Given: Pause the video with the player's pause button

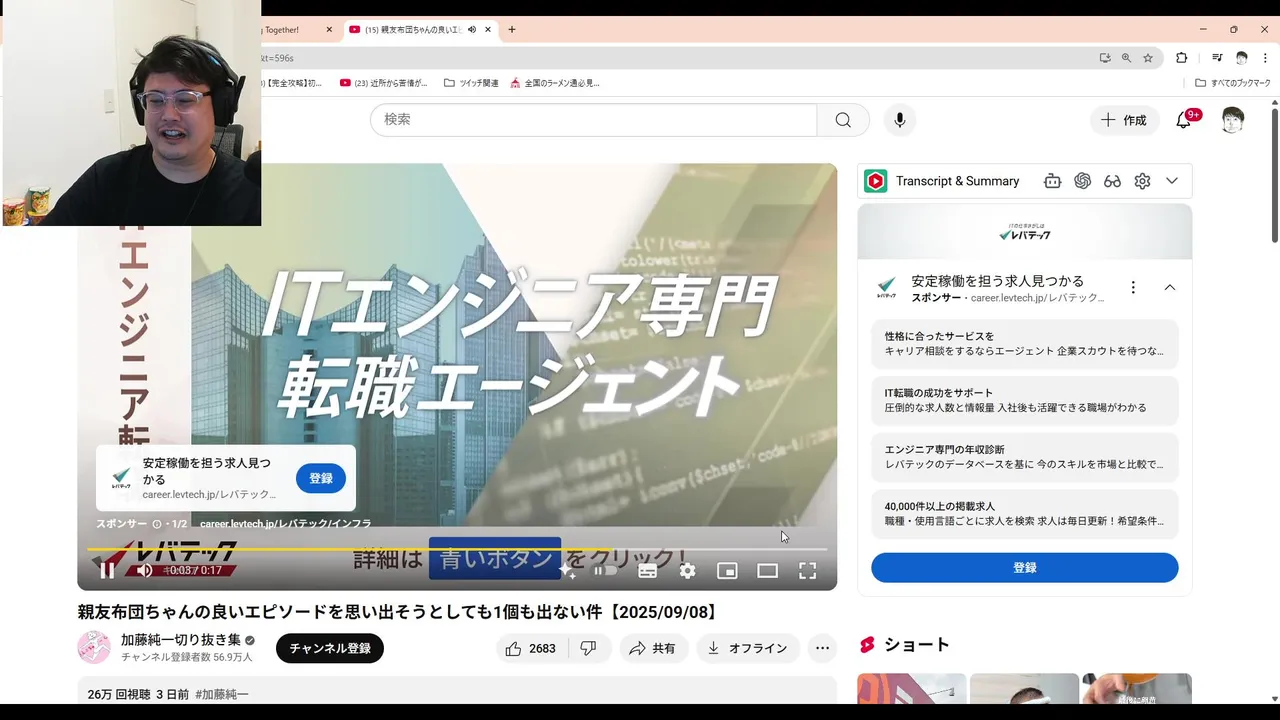Looking at the screenshot, I should [x=107, y=570].
